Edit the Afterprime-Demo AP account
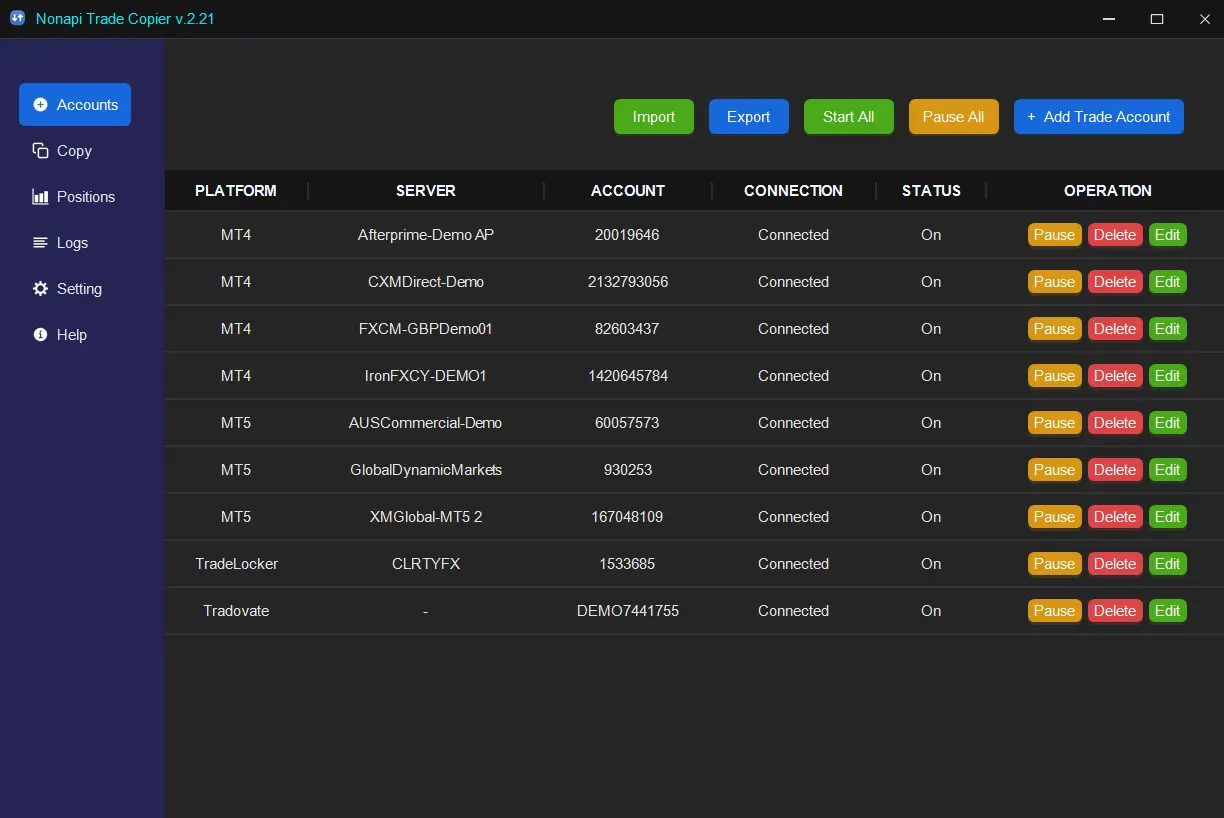Image resolution: width=1224 pixels, height=818 pixels. click(1168, 235)
